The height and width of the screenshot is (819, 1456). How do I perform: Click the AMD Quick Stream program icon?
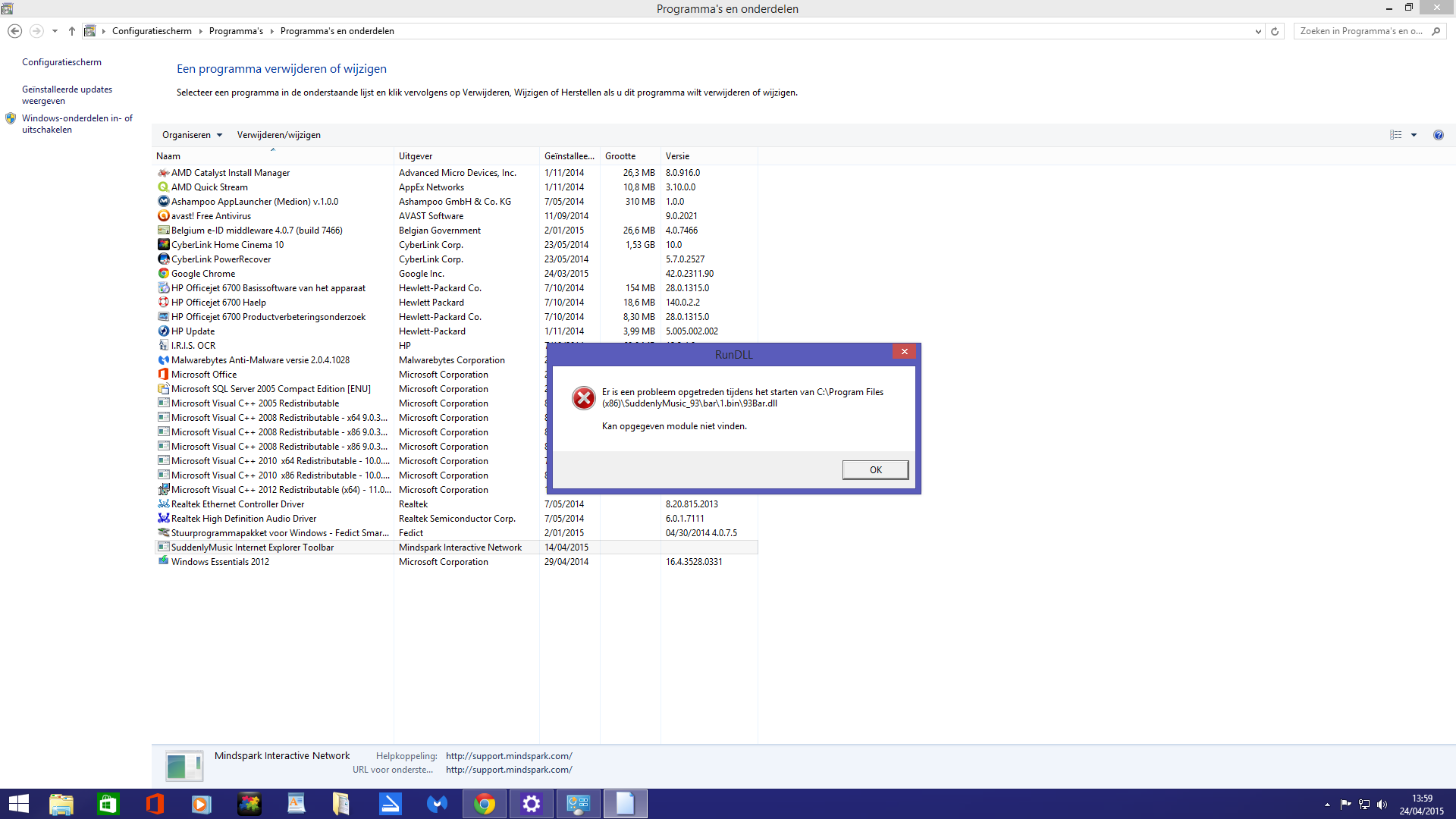coord(163,187)
